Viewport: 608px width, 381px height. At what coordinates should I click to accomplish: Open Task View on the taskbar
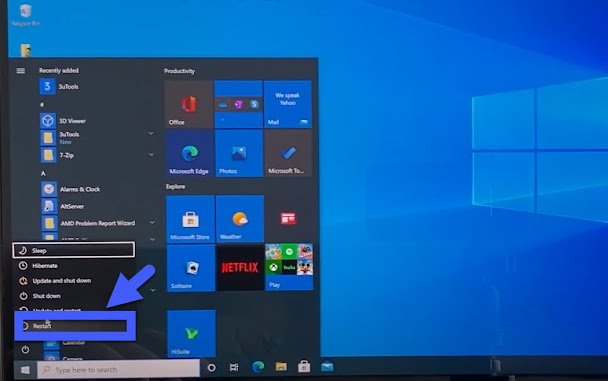coord(234,367)
